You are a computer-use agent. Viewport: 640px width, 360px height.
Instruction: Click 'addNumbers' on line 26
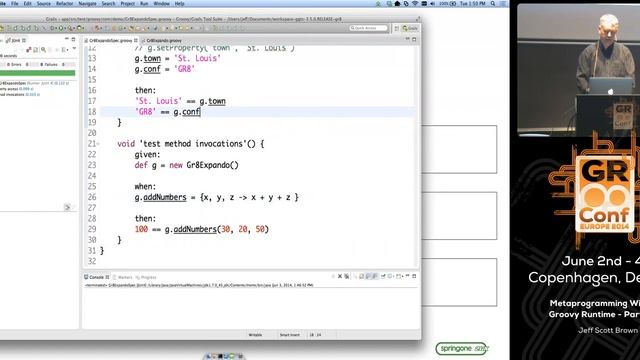tap(164, 197)
